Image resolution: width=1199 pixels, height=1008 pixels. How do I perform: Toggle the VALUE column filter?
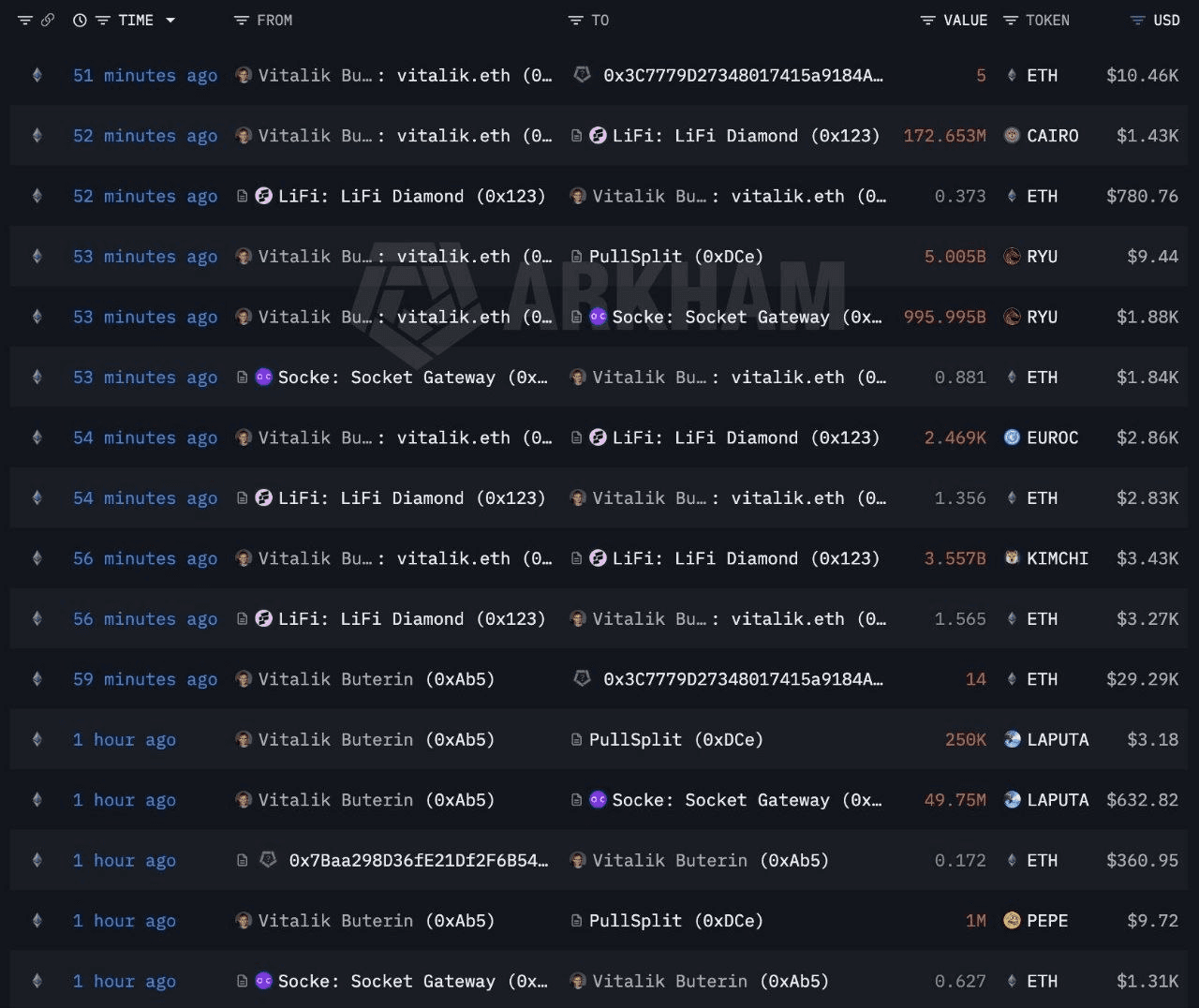click(927, 20)
